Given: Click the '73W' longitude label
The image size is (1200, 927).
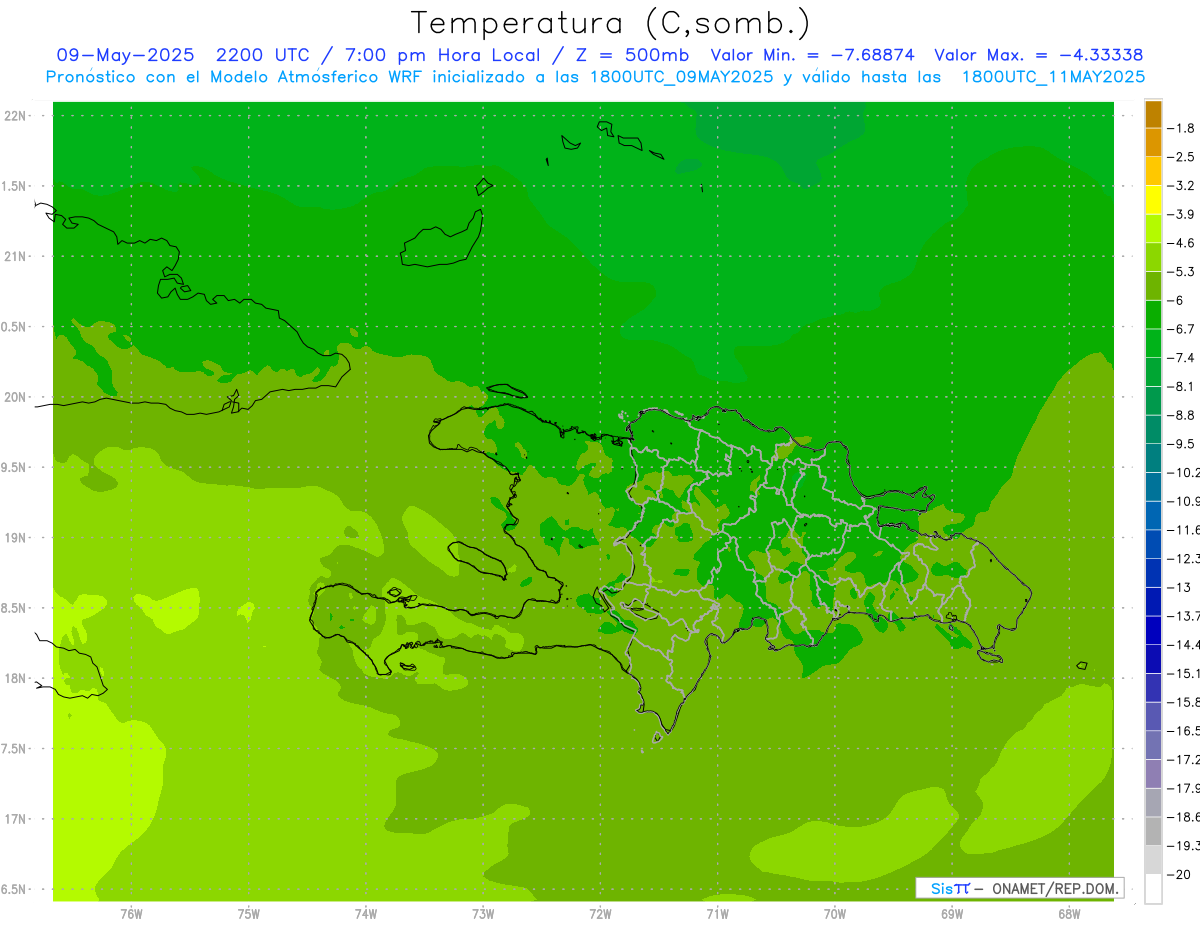Looking at the screenshot, I should 483,913.
